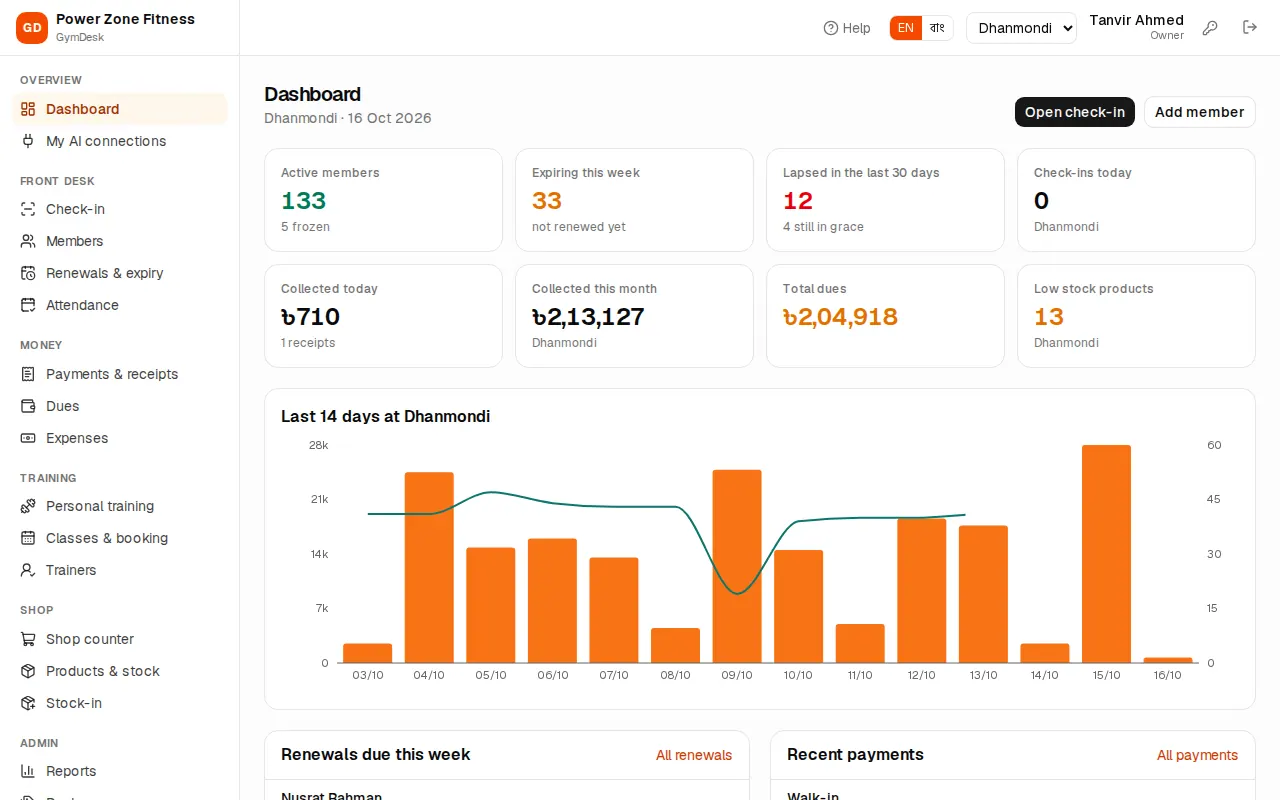1280x800 pixels.
Task: Click the GD logo badge
Action: [32, 28]
